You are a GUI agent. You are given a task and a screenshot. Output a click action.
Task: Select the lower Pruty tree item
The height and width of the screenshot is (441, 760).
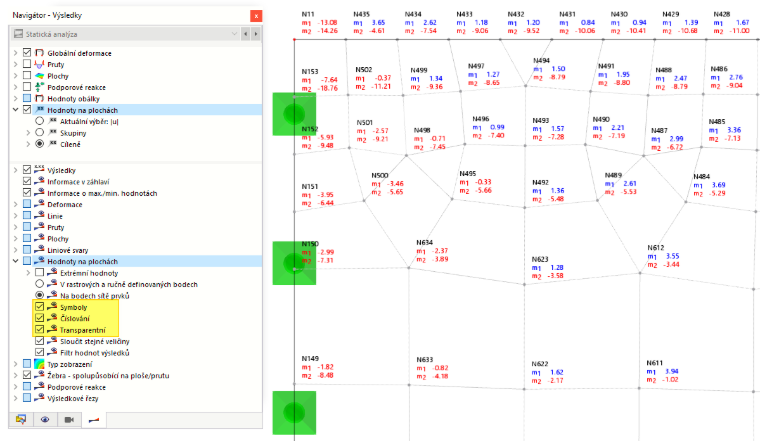(55, 227)
